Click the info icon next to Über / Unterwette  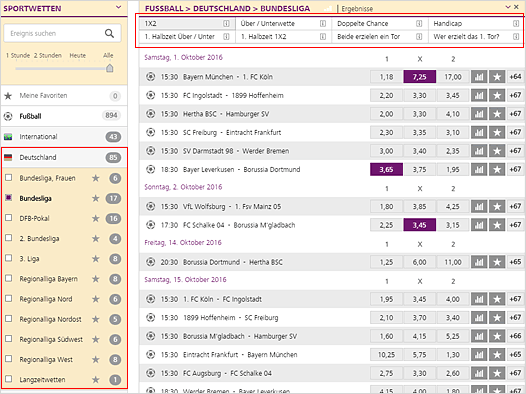pyautogui.click(x=323, y=23)
